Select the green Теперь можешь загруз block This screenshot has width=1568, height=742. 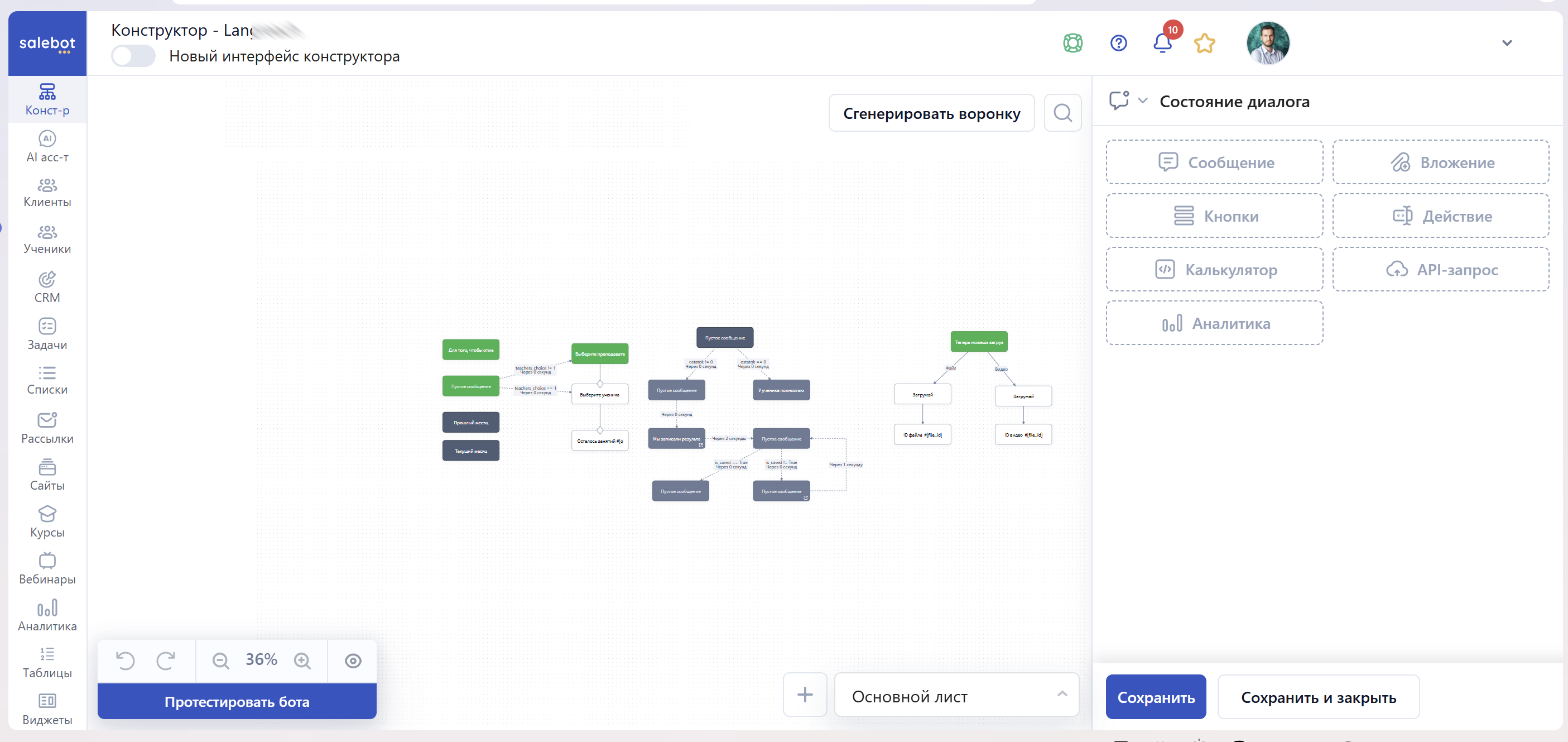pos(979,342)
